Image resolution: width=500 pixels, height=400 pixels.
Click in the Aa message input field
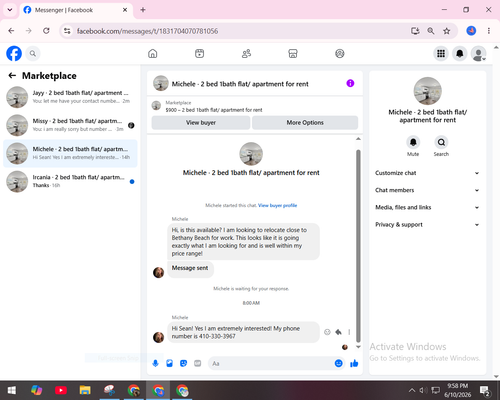272,363
